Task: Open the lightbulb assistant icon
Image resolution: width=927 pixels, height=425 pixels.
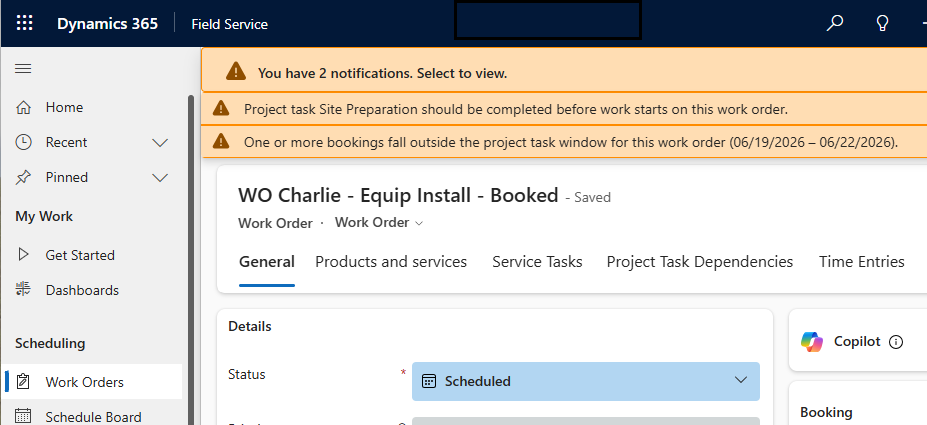Action: [882, 24]
